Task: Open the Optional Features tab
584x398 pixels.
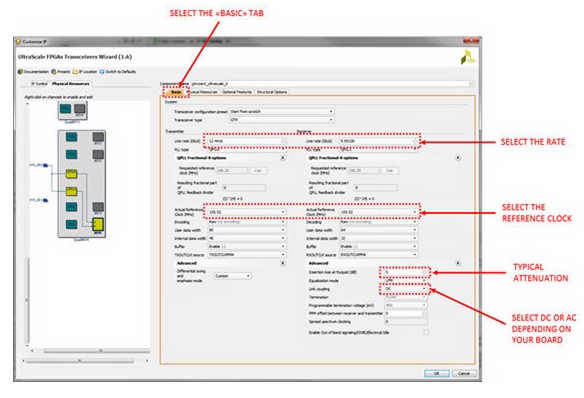Action: coord(237,92)
